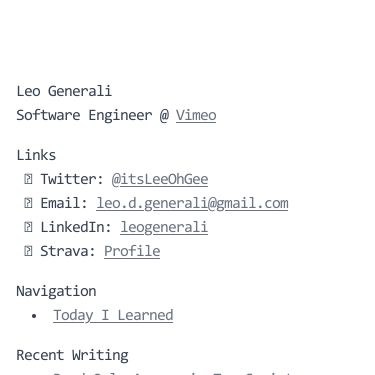Click the Software Engineer @ text

tap(93, 115)
